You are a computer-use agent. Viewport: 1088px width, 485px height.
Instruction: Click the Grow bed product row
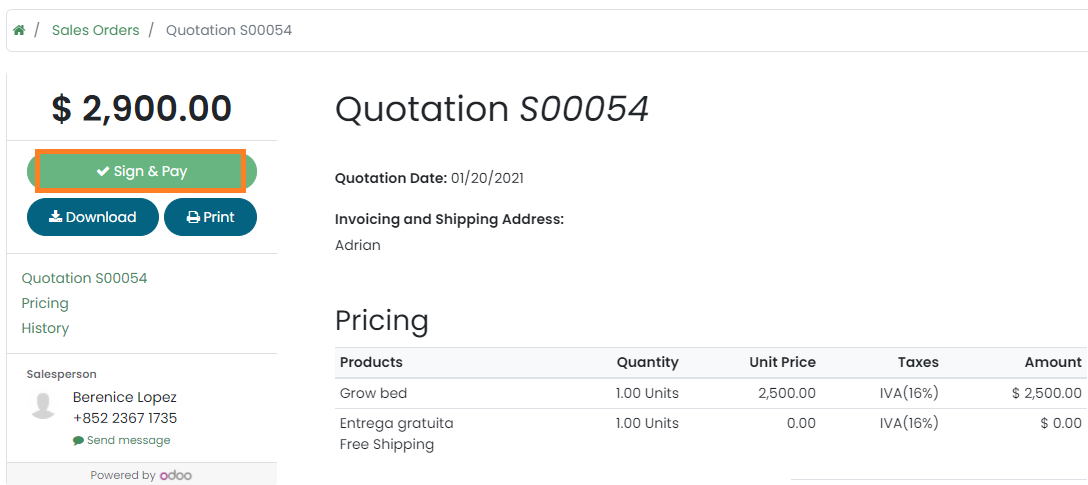tap(373, 393)
